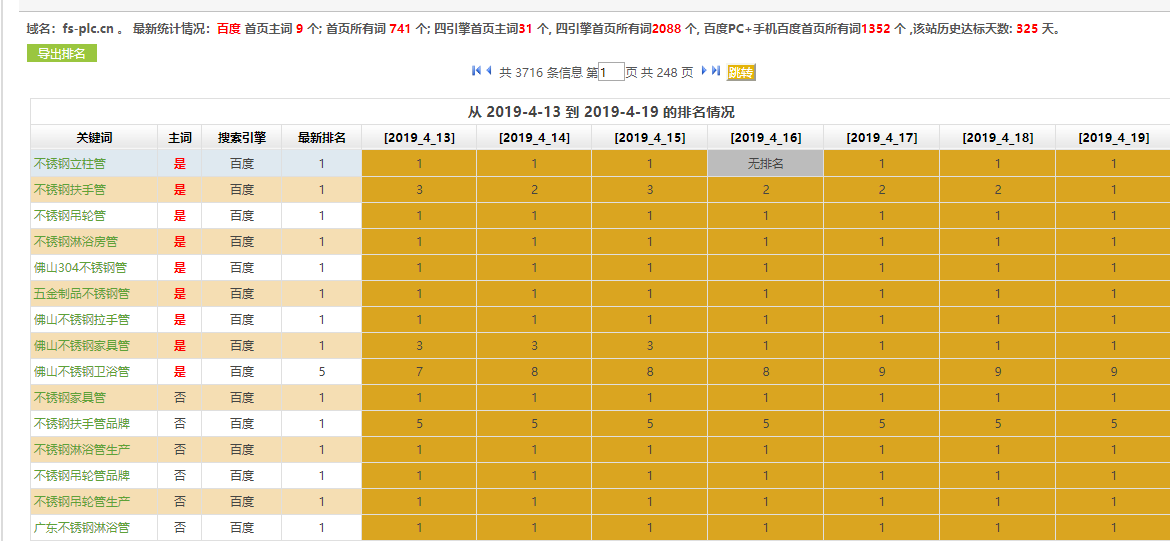Open the 不锈钢扶手管 keyword link

tap(70, 190)
